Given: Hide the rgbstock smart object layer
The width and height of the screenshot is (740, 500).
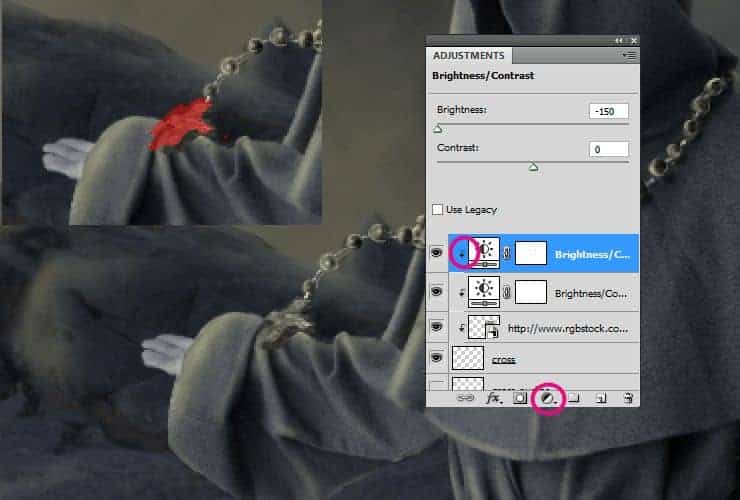Looking at the screenshot, I should click(437, 326).
